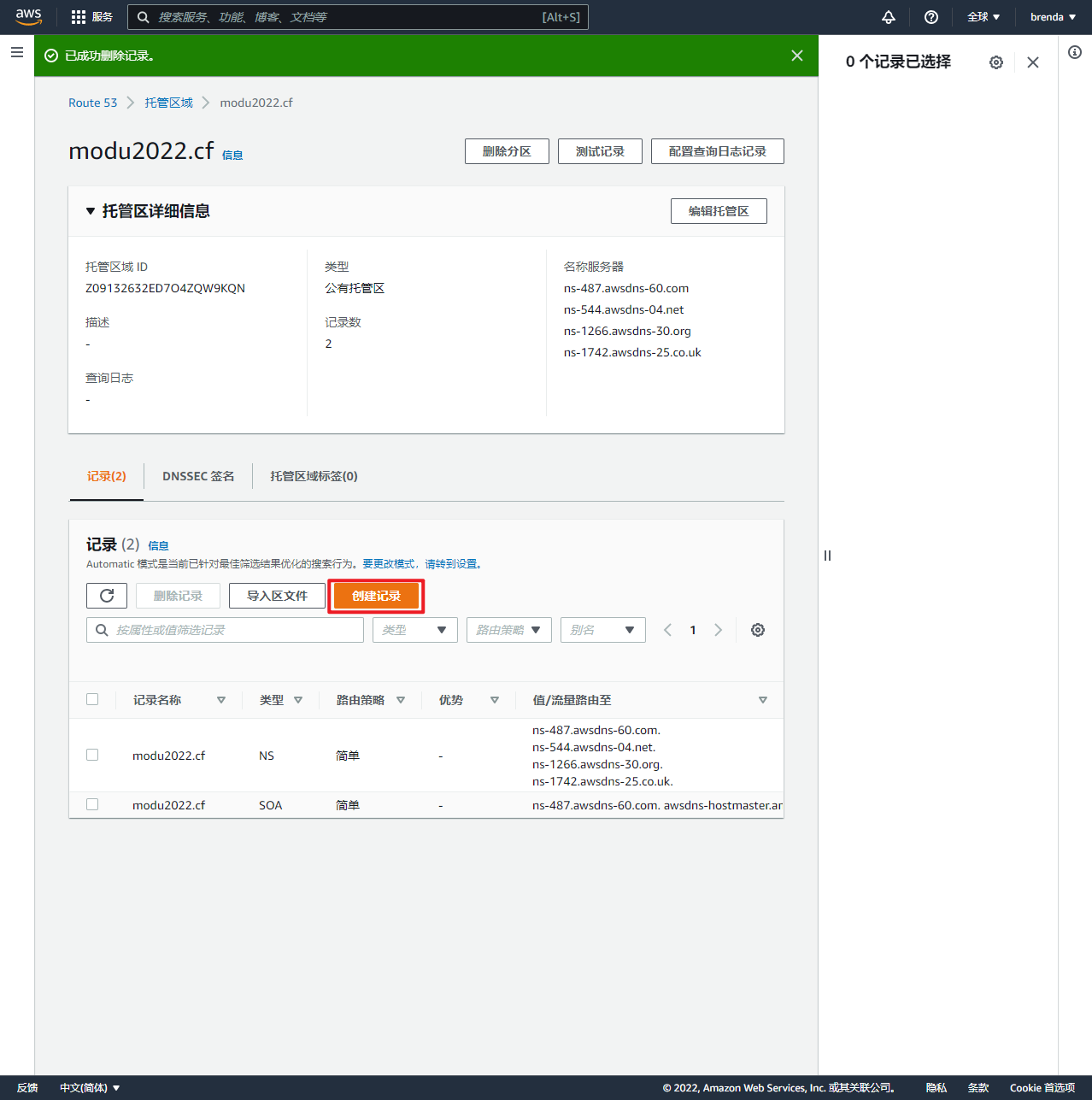Dismiss the green success banner
Viewport: 1092px width, 1100px height.
point(797,56)
